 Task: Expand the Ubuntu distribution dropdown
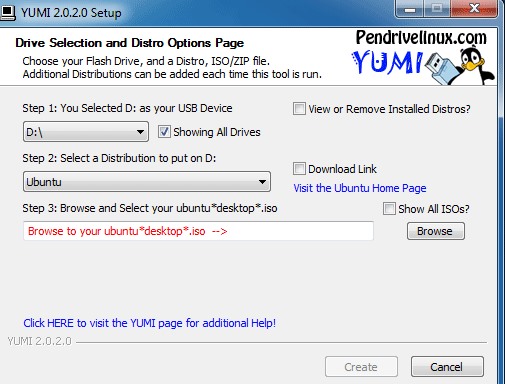click(147, 182)
